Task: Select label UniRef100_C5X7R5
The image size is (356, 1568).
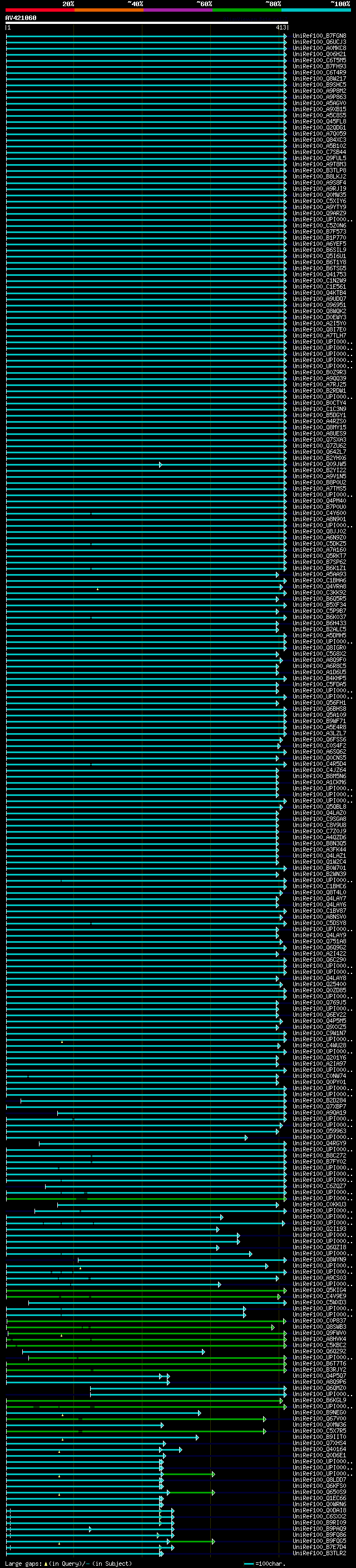Action: pos(319,1431)
